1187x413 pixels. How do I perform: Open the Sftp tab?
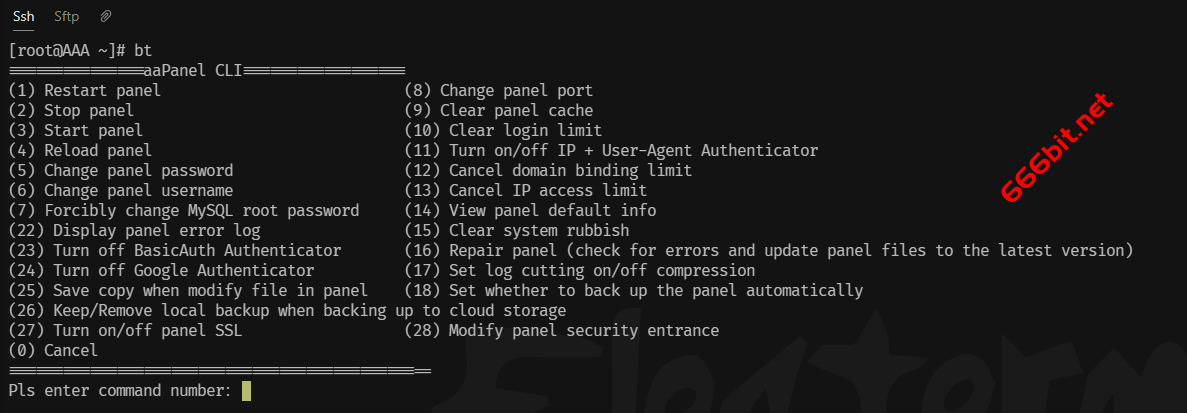[x=67, y=16]
